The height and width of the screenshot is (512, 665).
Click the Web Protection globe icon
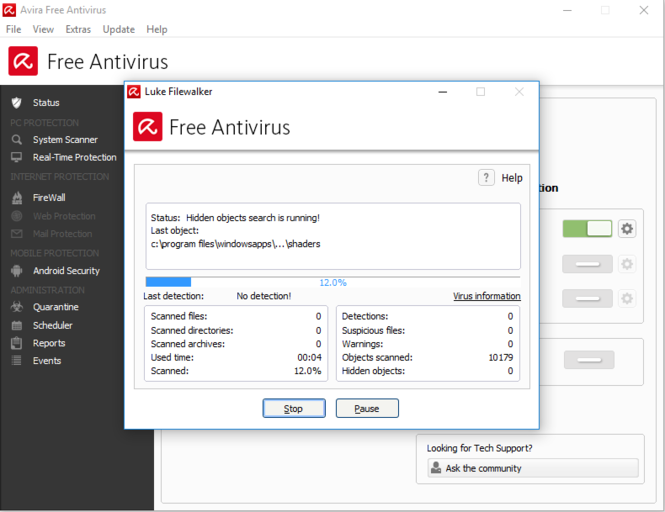17,216
